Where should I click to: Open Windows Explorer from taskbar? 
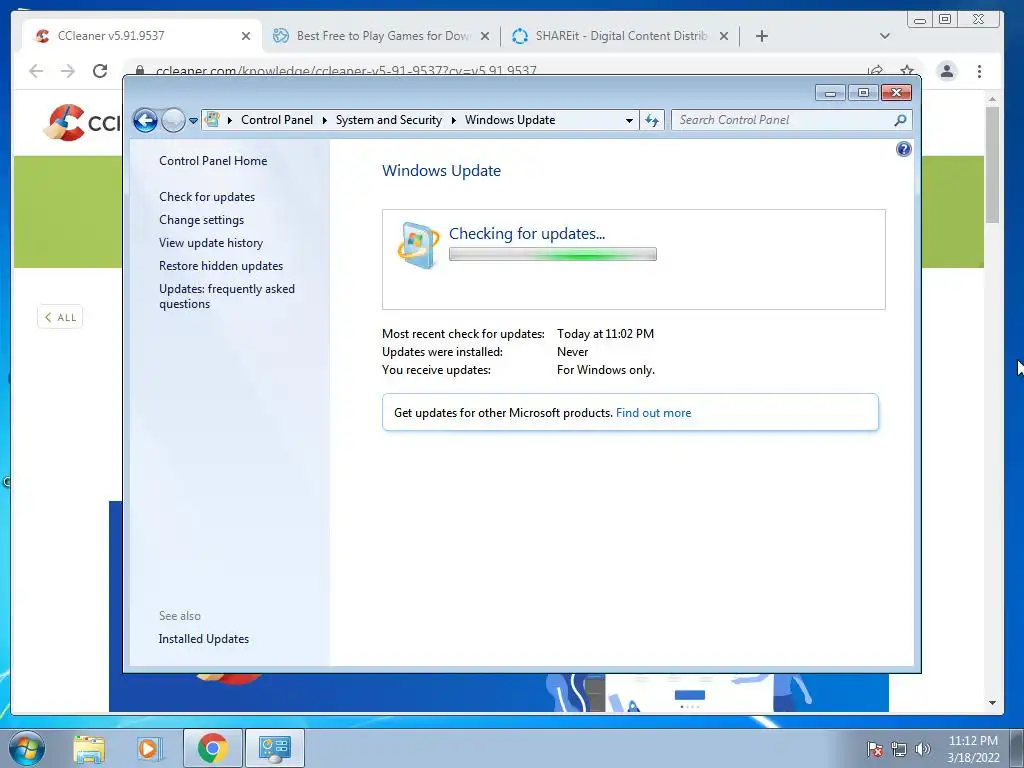coord(89,748)
